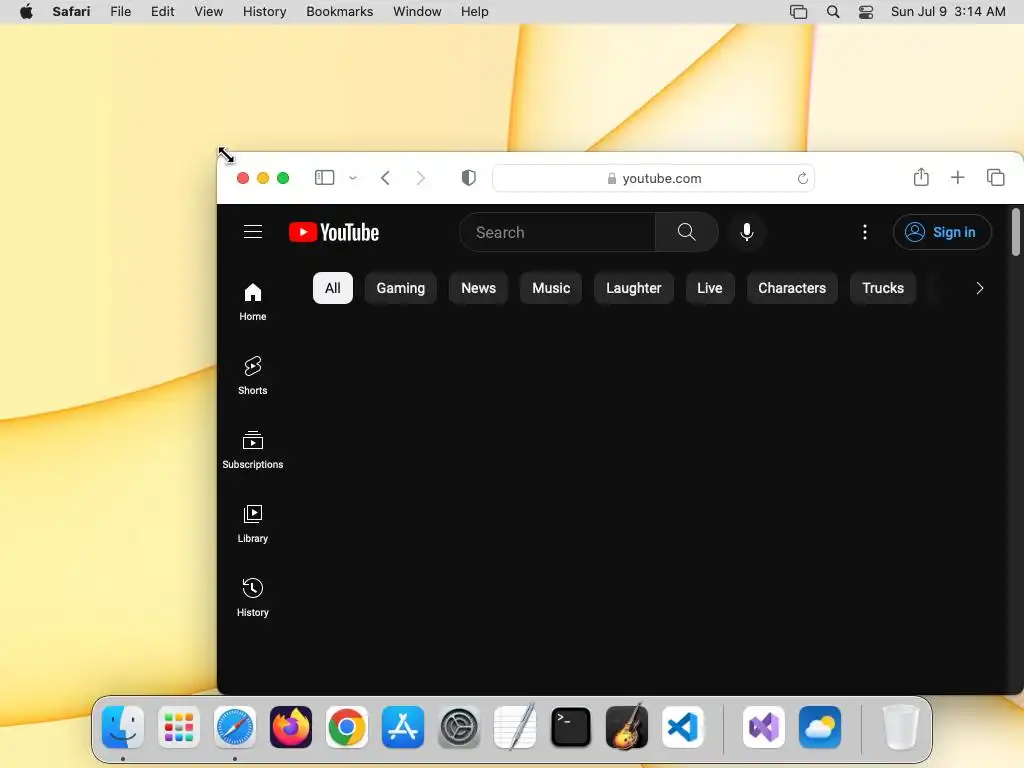Close the Safari window with the red button

point(243,178)
